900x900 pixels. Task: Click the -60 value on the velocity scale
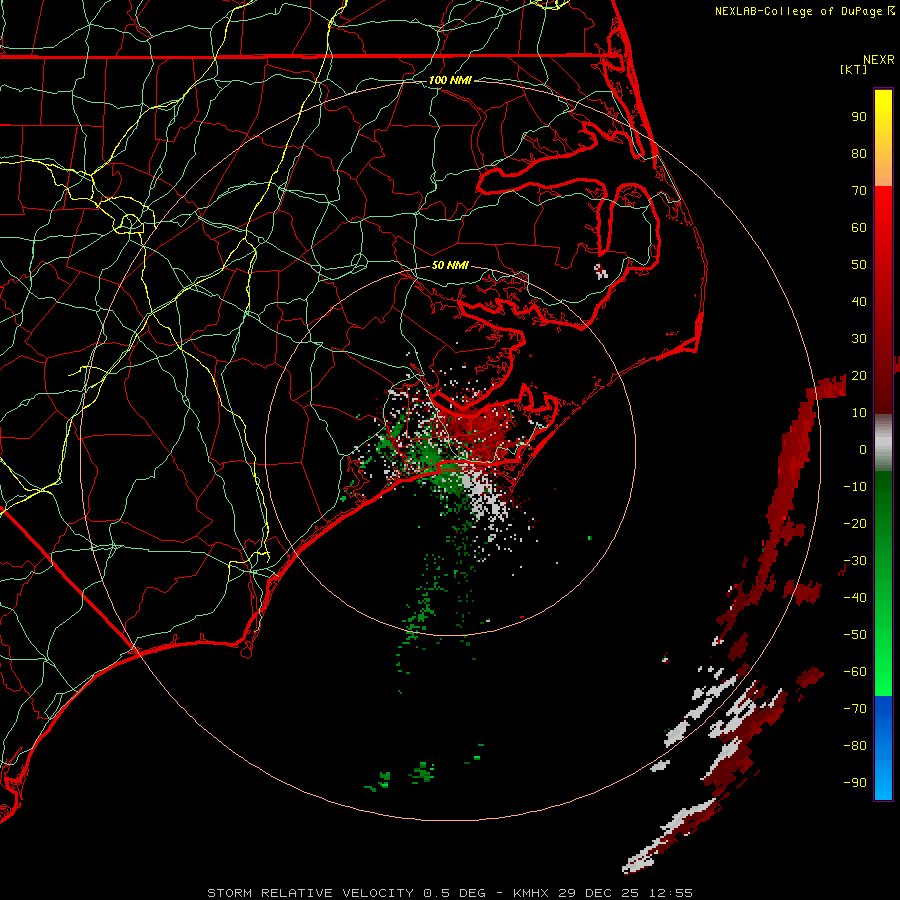(855, 672)
